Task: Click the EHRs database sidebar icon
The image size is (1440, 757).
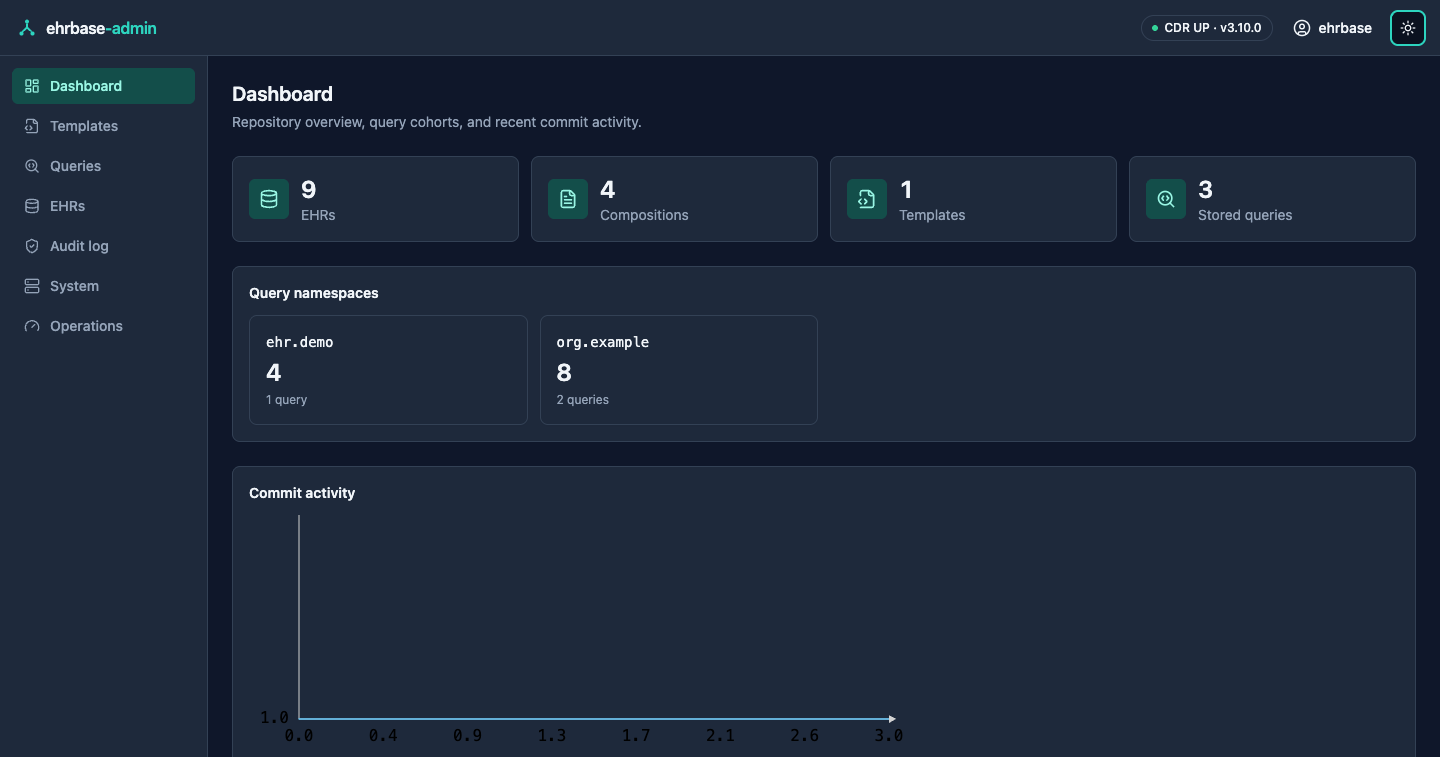Action: tap(32, 206)
